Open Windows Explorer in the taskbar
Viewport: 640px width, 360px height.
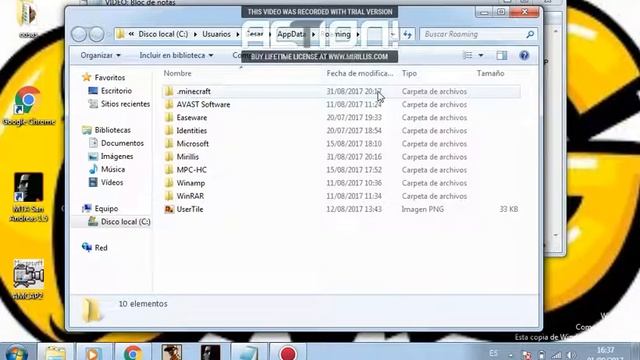coord(56,353)
